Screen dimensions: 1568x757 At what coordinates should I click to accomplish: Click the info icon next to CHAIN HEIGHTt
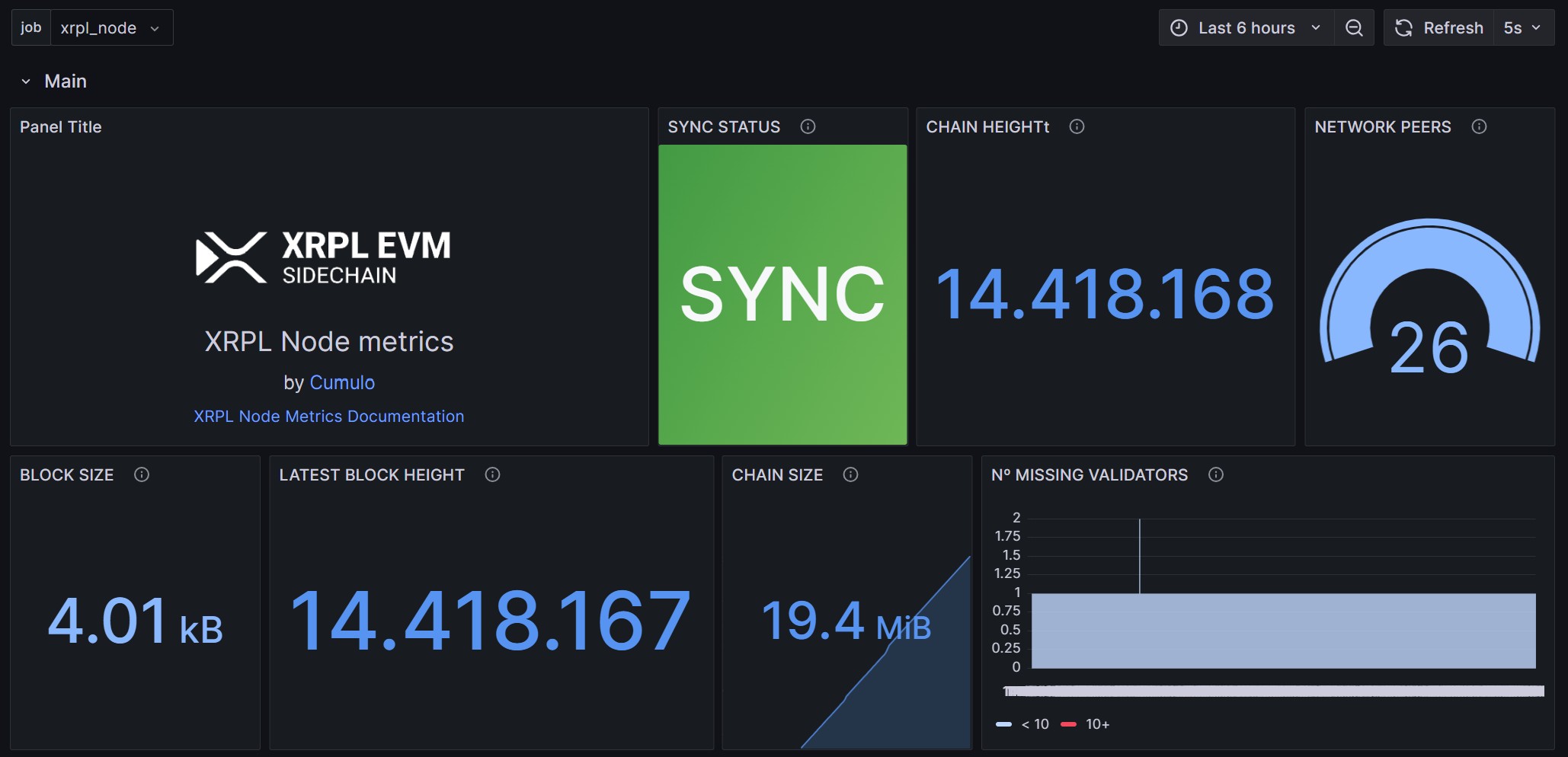click(x=1077, y=126)
